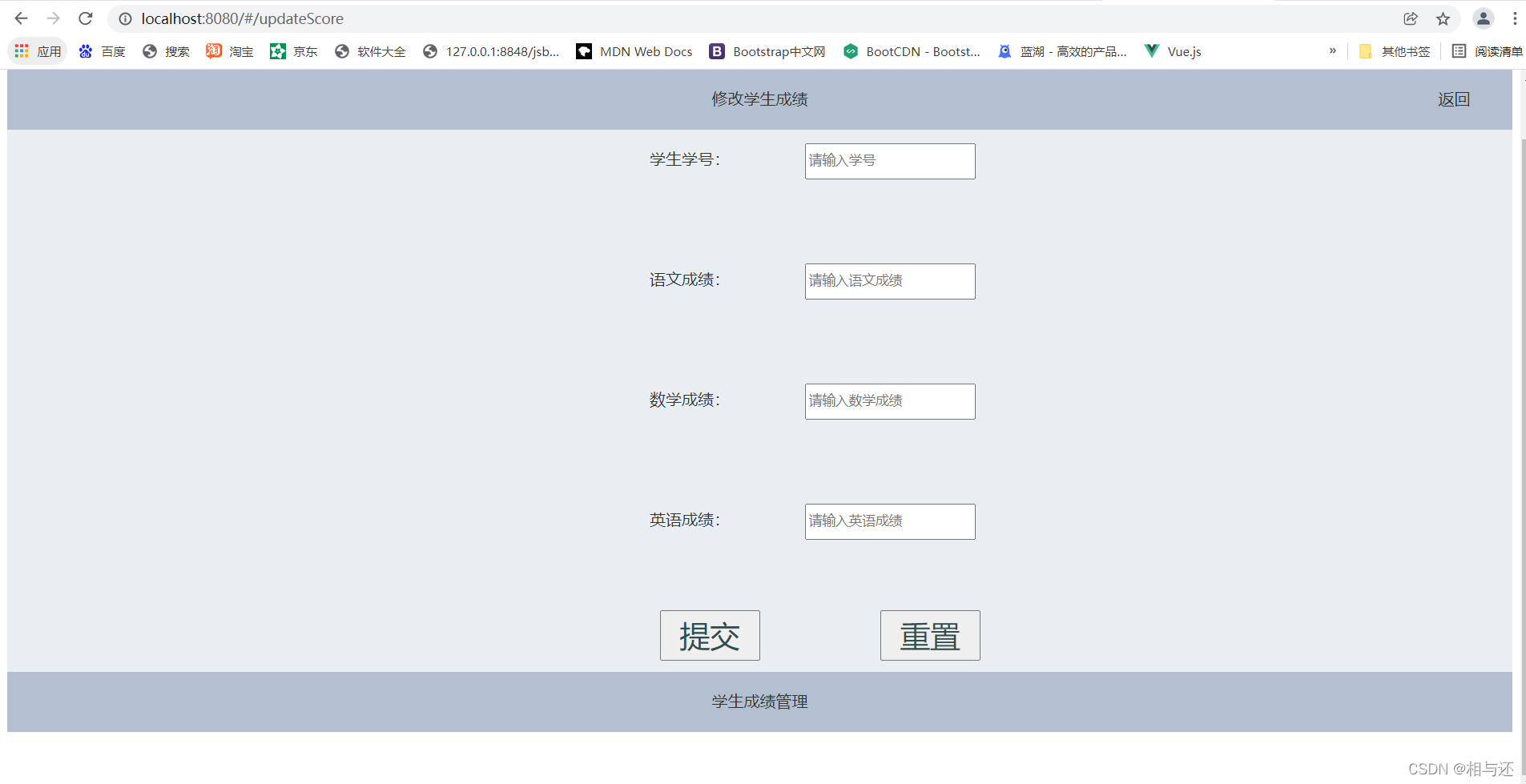Open the 京东 bookmark
Viewport: 1526px width, 784px height.
(x=294, y=51)
